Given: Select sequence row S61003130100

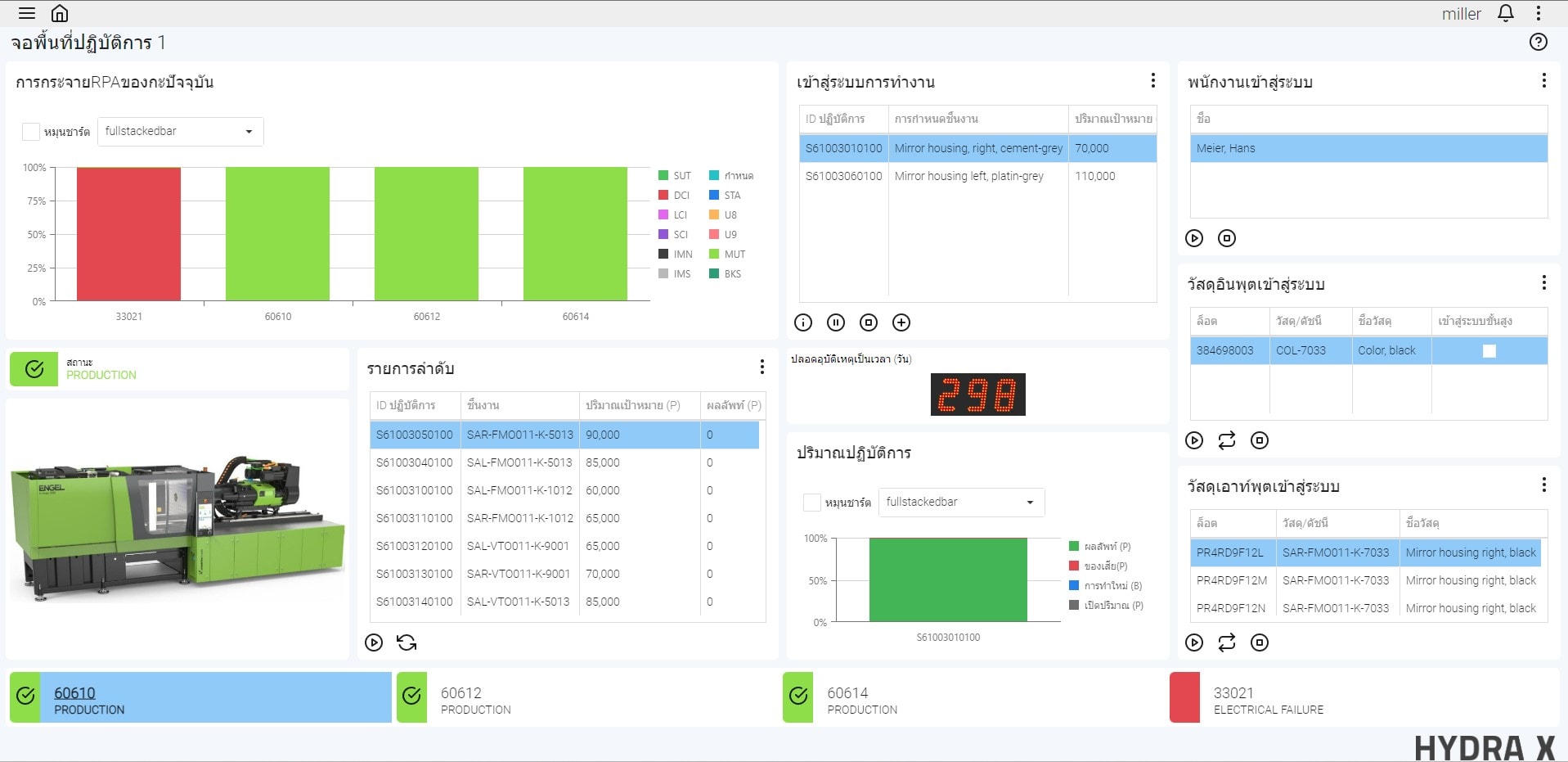Looking at the screenshot, I should 564,574.
